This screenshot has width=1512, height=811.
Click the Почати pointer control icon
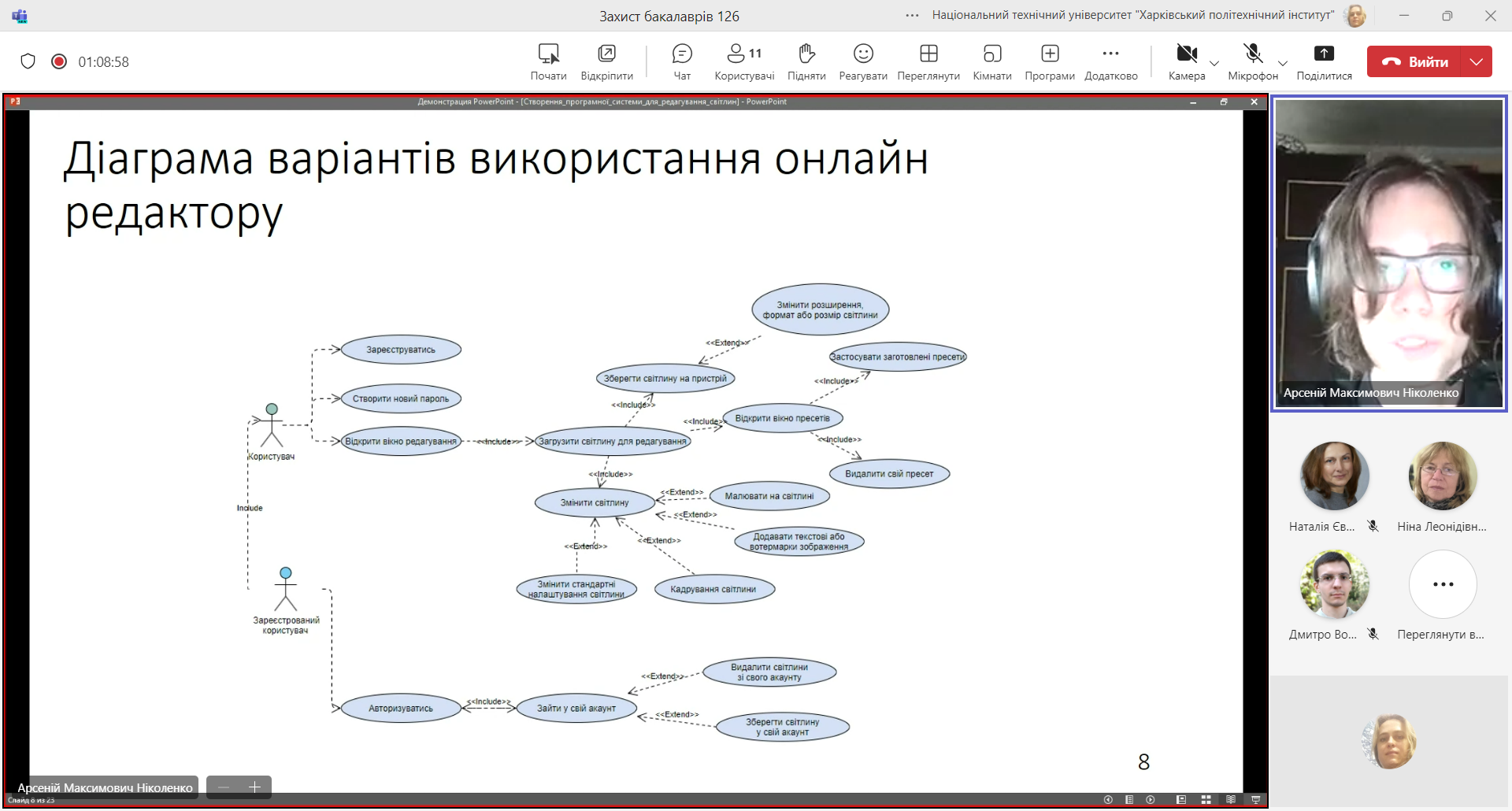(x=548, y=54)
